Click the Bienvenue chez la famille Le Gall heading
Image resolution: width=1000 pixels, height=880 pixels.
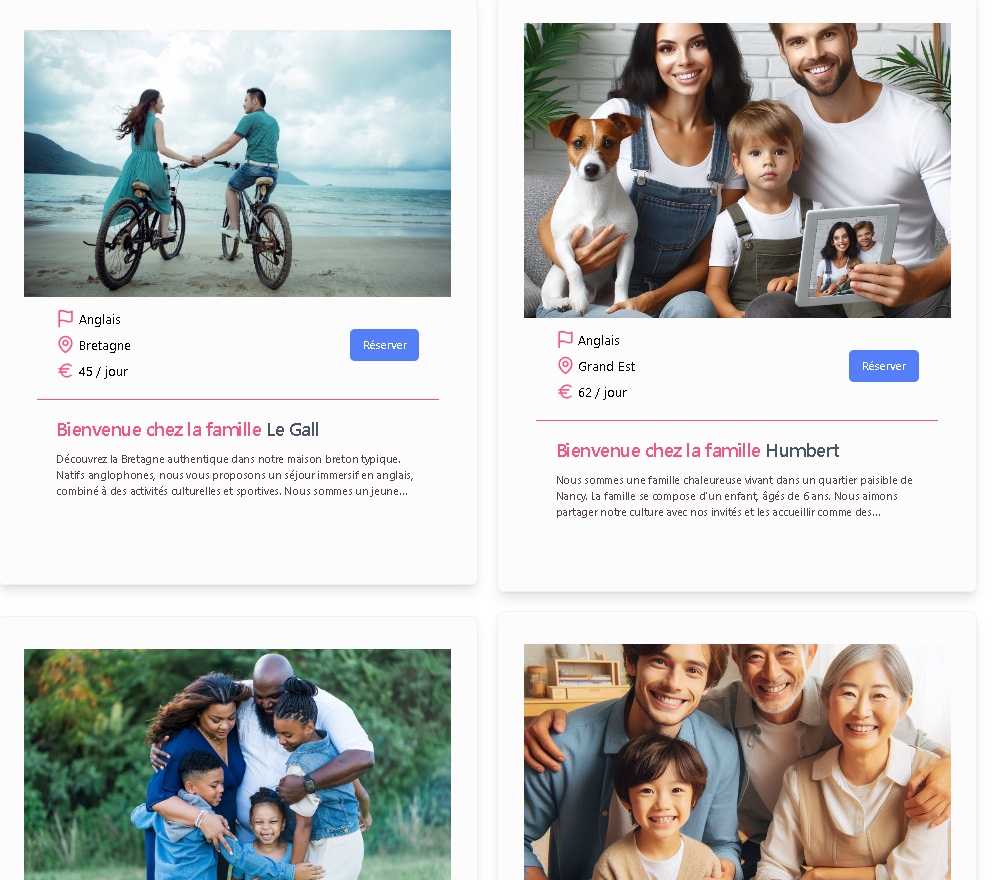tap(188, 430)
